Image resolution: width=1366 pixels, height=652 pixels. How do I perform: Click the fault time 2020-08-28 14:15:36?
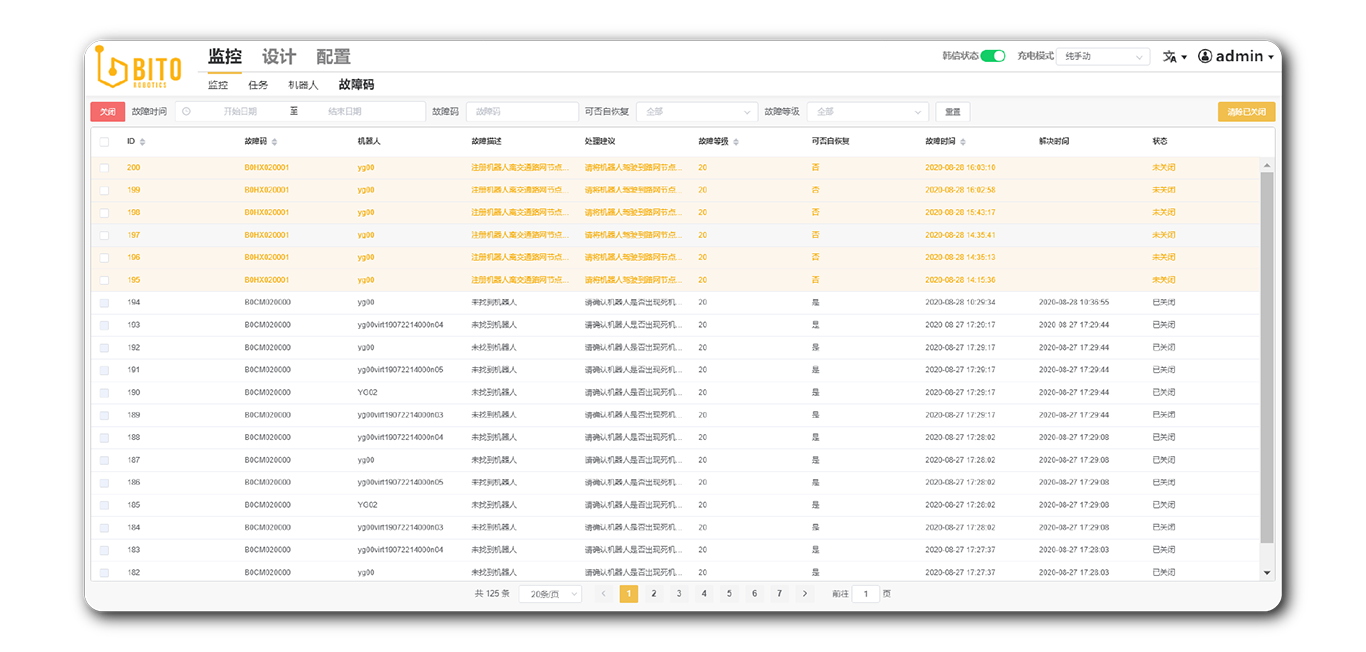click(960, 280)
